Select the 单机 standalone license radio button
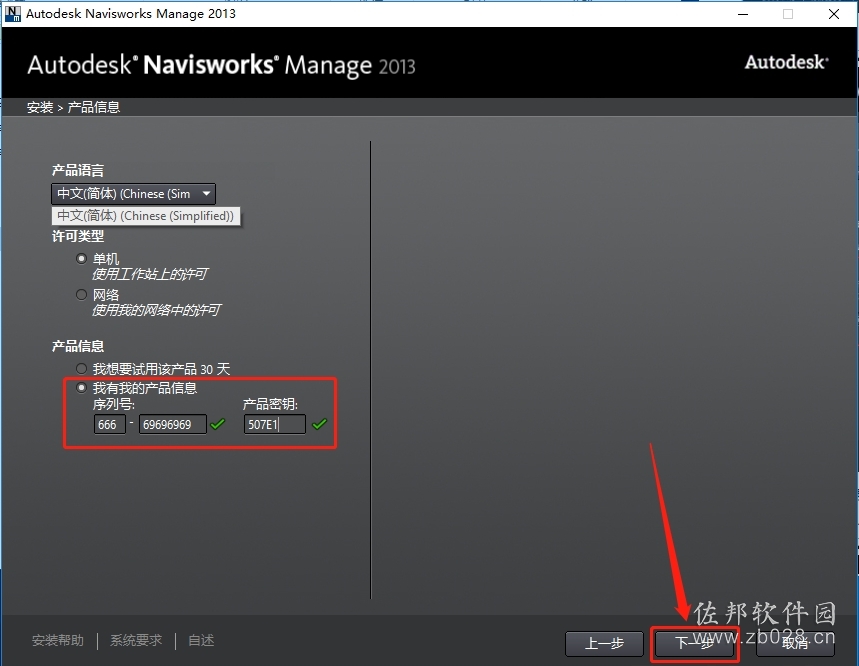 point(82,259)
